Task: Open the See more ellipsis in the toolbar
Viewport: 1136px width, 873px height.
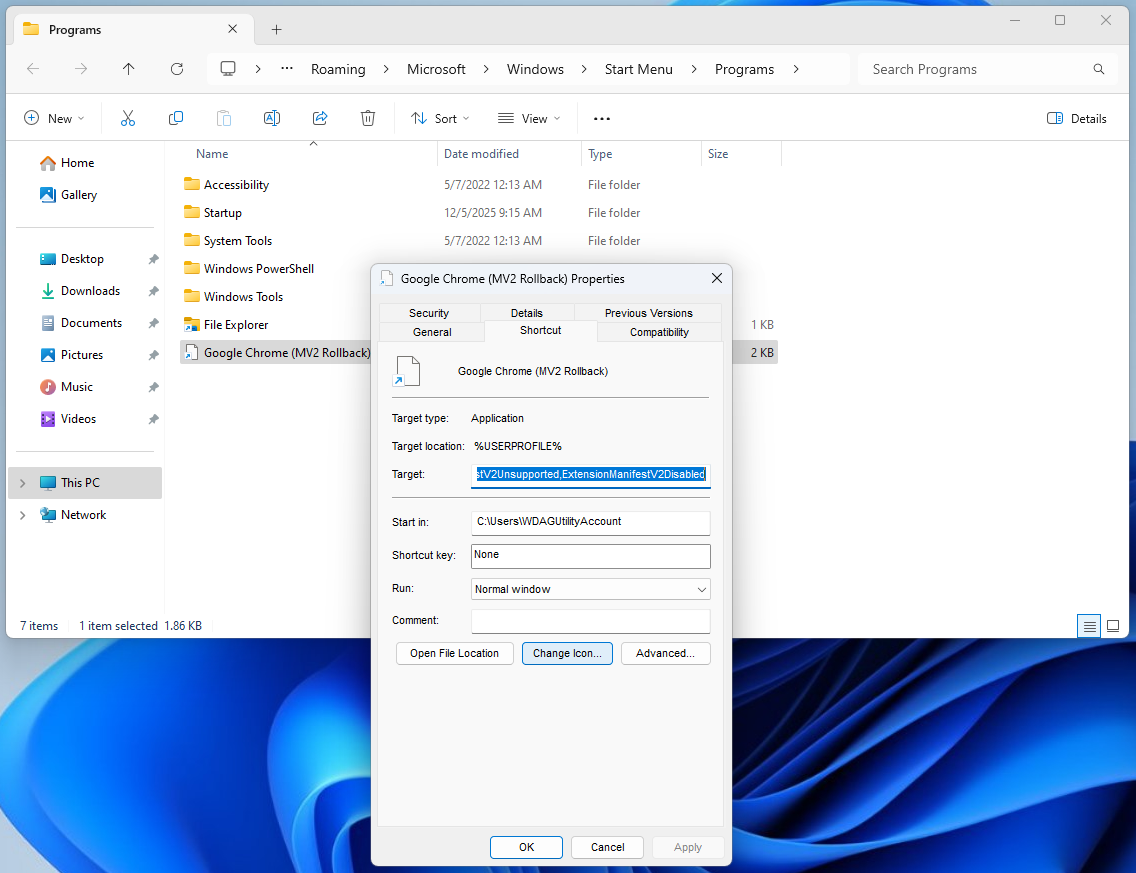Action: pos(601,118)
